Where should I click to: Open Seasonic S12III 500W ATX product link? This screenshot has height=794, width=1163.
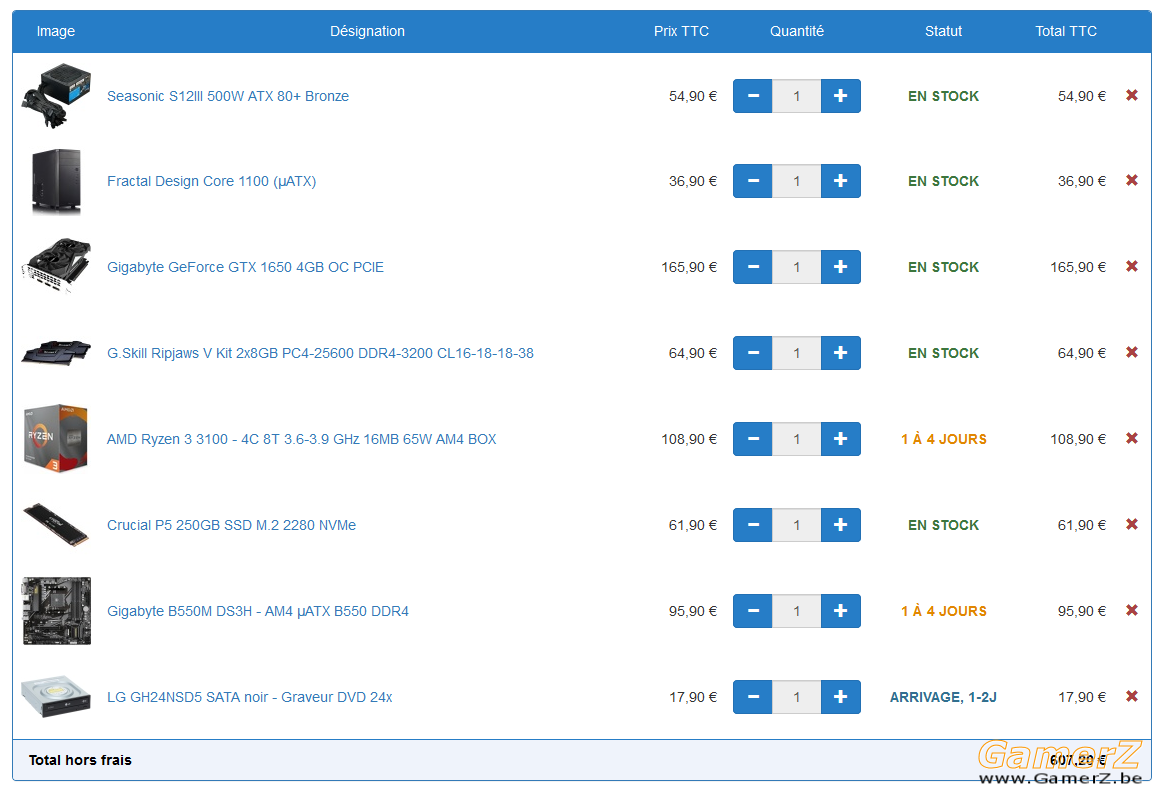(x=228, y=96)
